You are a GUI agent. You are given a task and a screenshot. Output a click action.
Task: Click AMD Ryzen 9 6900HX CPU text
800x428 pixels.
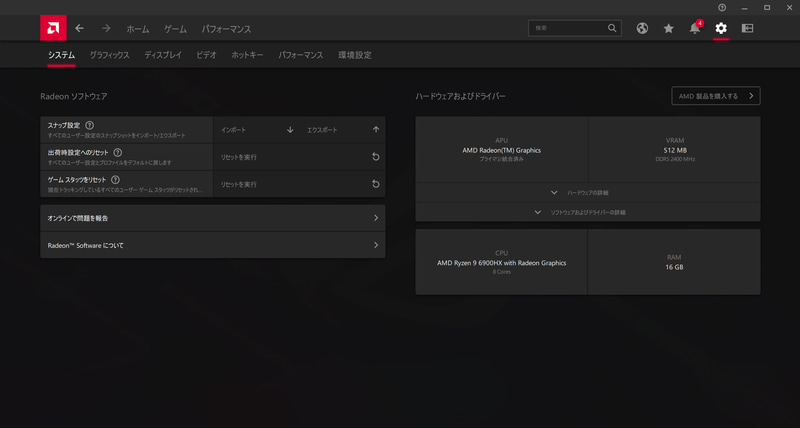(502, 263)
